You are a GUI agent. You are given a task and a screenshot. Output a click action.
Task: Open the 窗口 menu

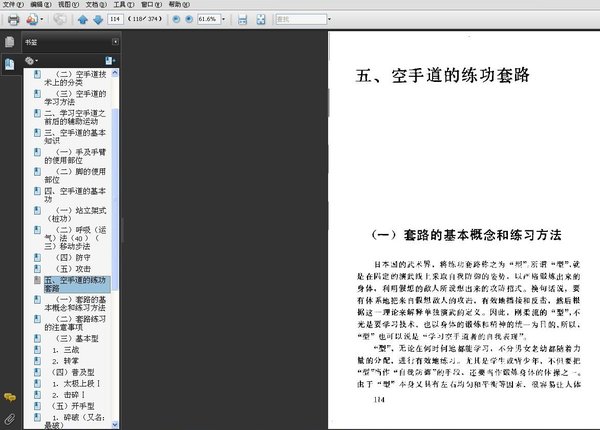point(151,5)
